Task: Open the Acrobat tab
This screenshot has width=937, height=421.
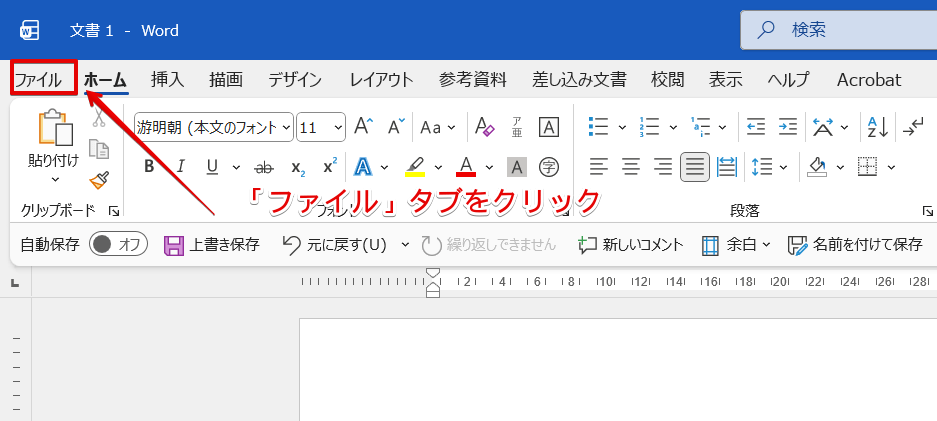Action: coord(869,79)
